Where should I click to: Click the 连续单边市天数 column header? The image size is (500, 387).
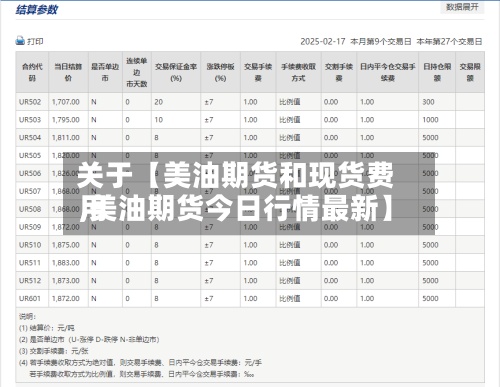tap(137, 72)
